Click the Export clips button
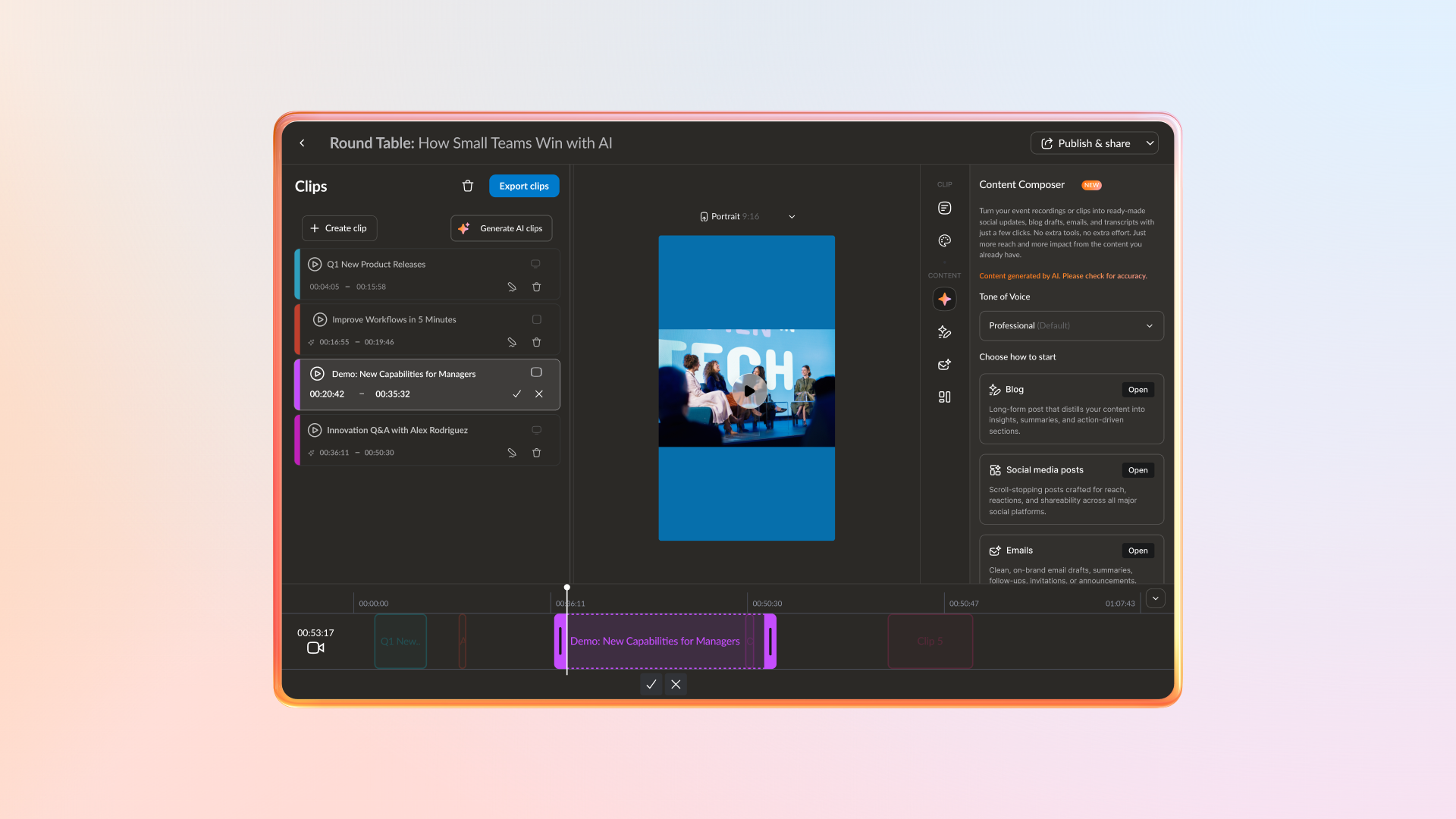The width and height of the screenshot is (1456, 819). pos(523,186)
